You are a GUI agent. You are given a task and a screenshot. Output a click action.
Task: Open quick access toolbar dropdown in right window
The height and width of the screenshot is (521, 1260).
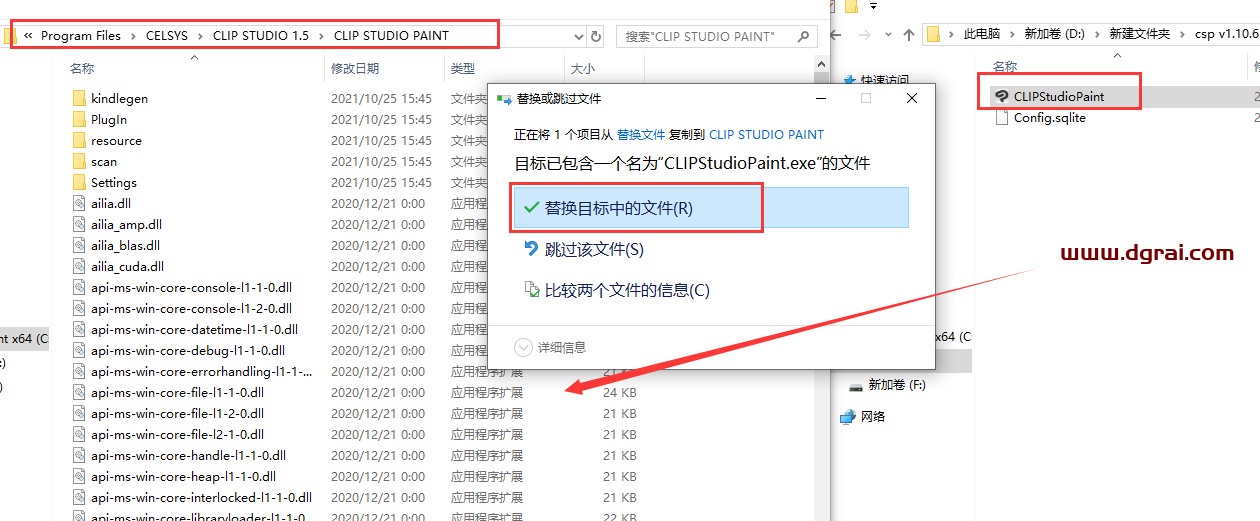[x=873, y=5]
